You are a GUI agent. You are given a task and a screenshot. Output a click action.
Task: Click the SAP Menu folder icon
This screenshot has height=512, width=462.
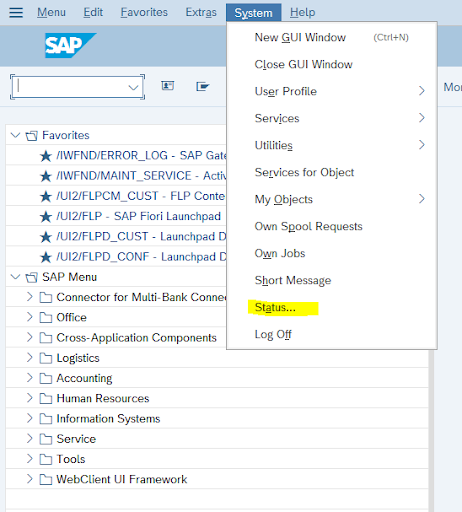click(32, 277)
